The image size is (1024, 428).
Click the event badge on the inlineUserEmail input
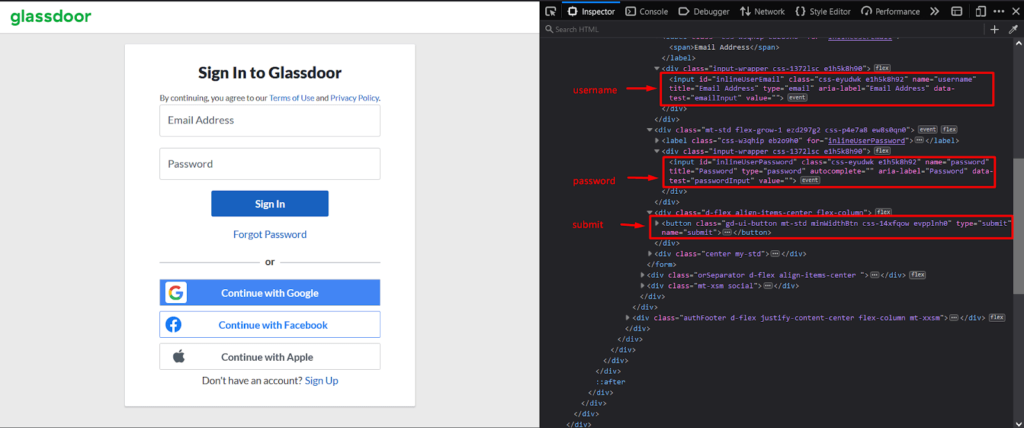click(798, 98)
